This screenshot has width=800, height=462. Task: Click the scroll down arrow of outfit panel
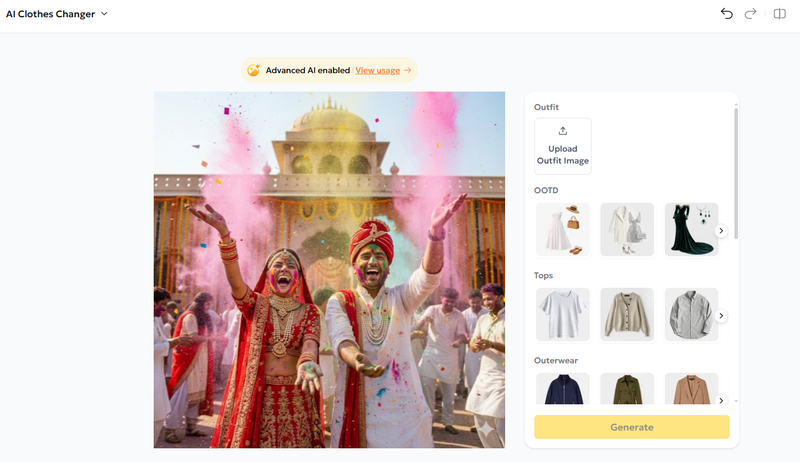[736, 401]
